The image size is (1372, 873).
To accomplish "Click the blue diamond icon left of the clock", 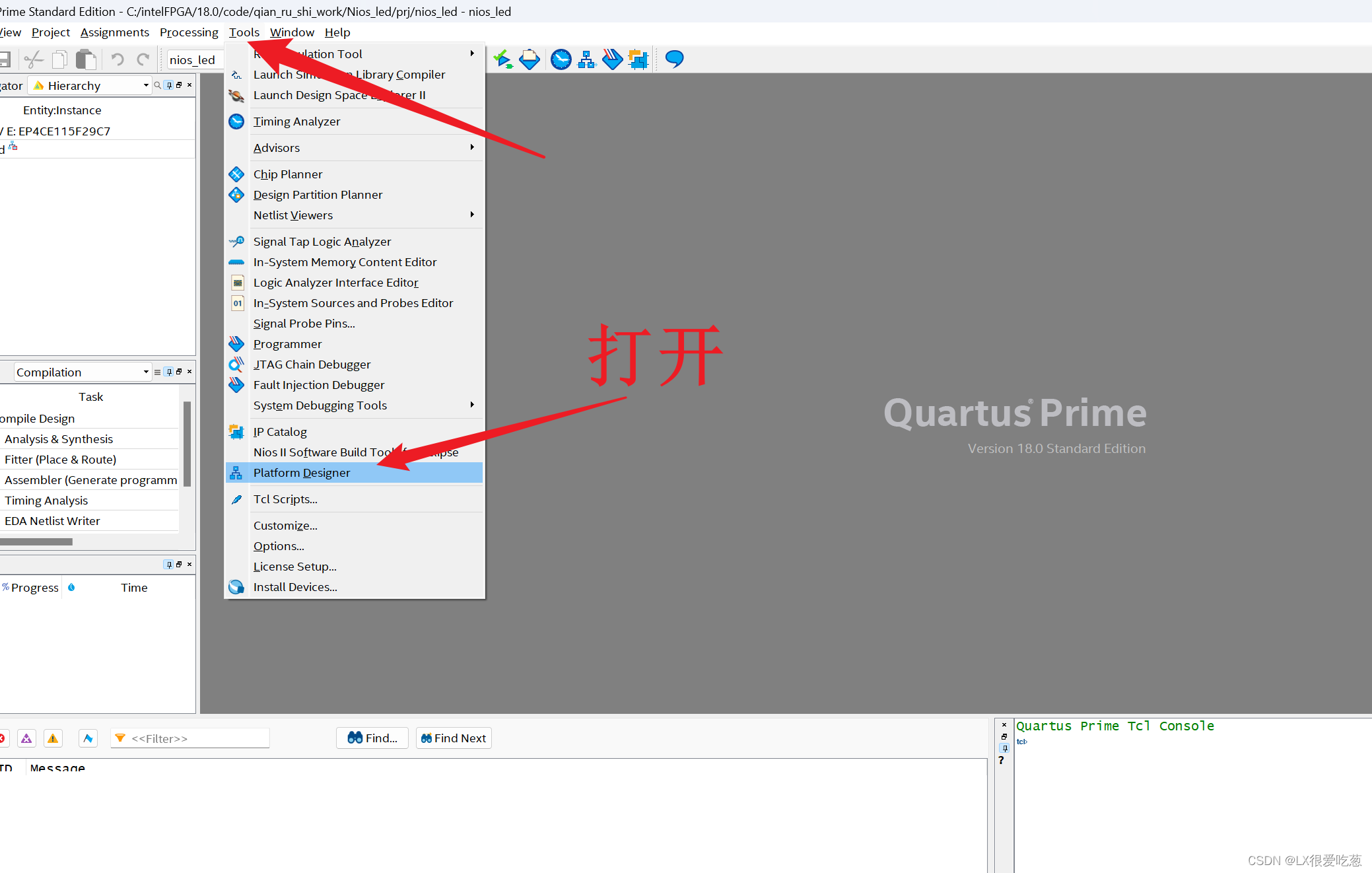I will pos(530,59).
